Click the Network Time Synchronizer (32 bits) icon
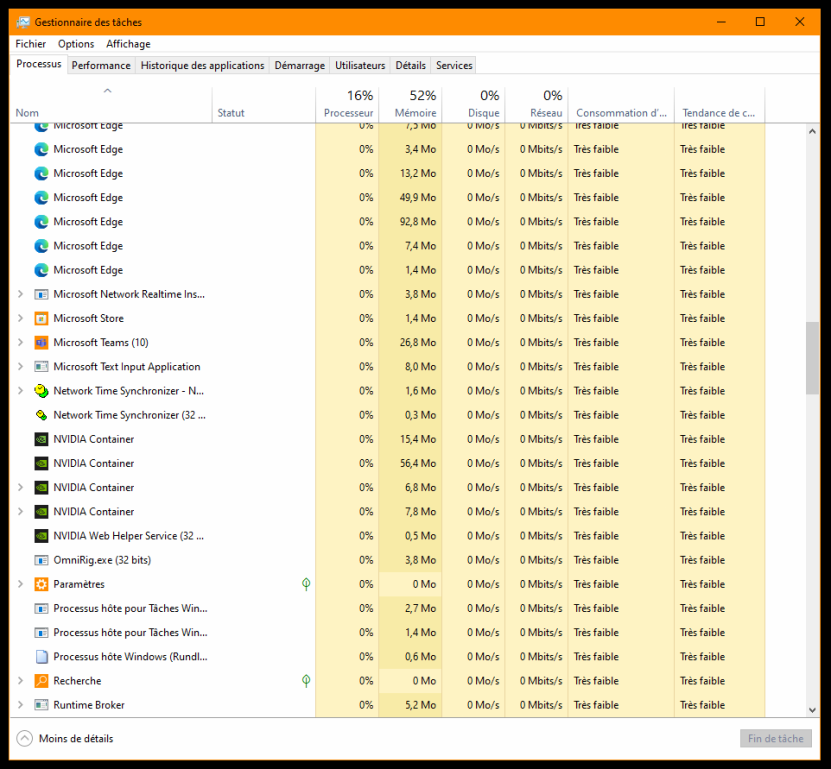831x769 pixels. tap(41, 415)
